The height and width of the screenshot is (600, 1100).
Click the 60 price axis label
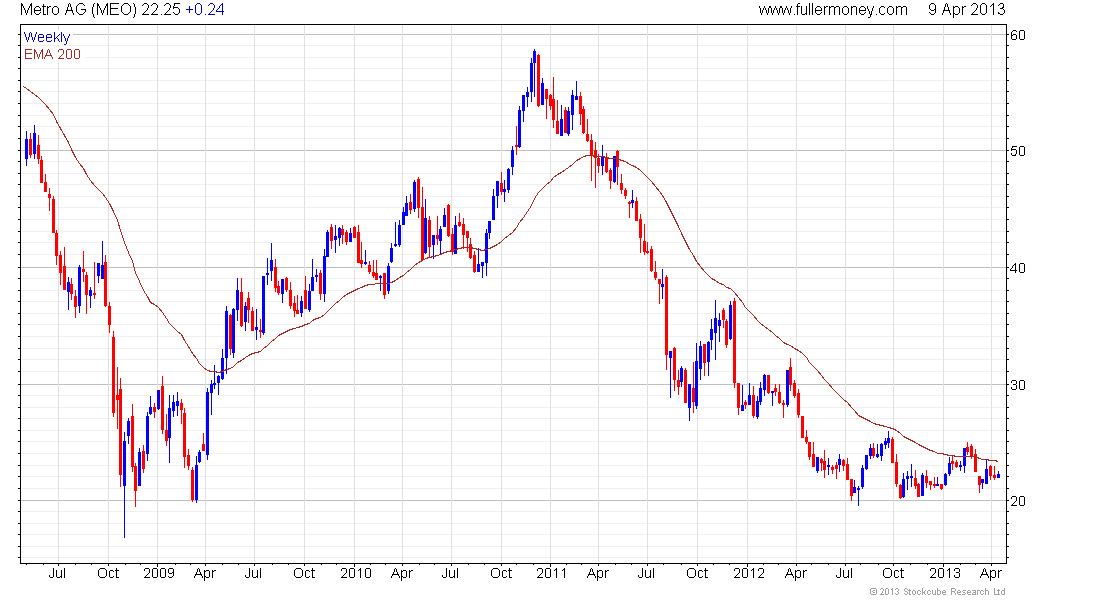1017,35
